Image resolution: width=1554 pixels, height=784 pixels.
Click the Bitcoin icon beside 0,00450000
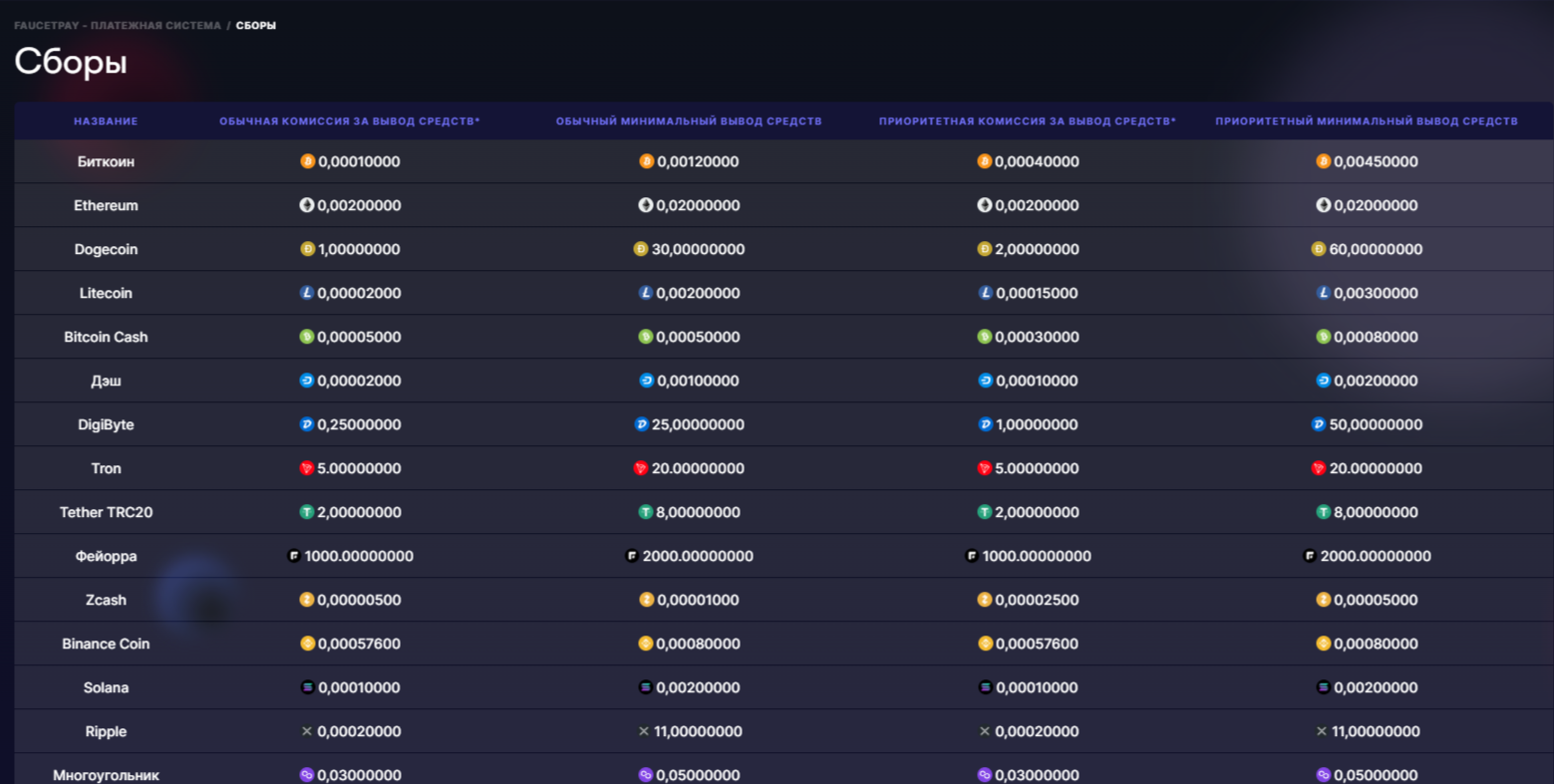tap(1323, 161)
